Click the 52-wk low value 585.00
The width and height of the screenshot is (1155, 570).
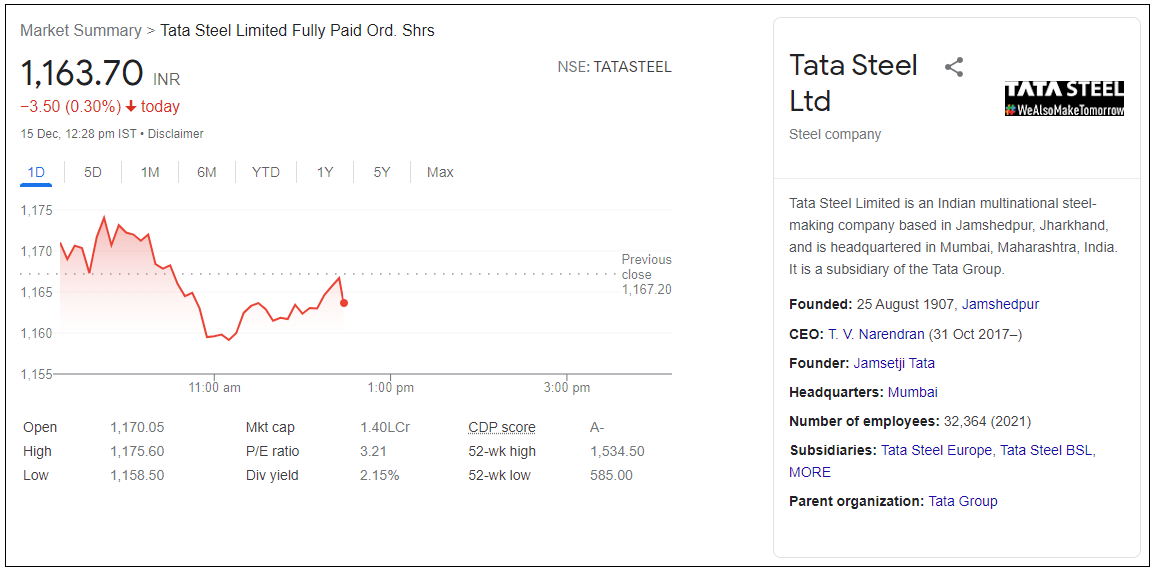pos(611,476)
